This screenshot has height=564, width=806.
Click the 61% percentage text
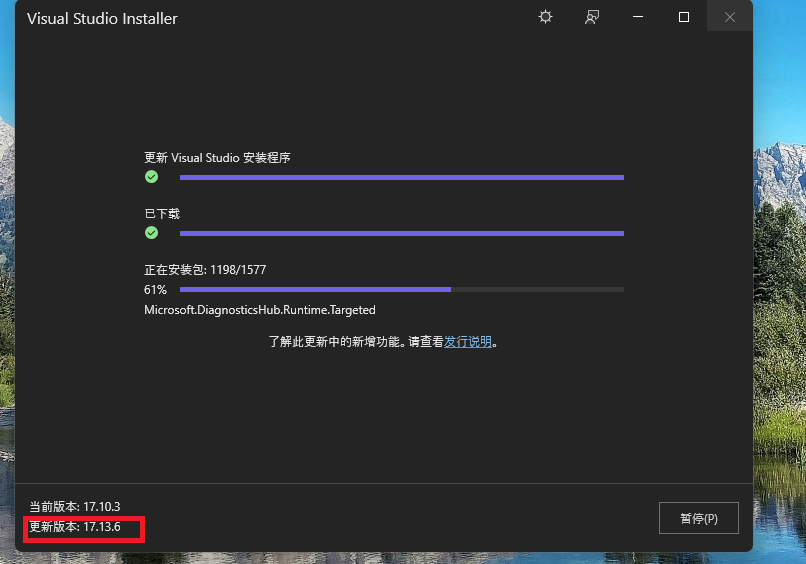click(x=155, y=289)
